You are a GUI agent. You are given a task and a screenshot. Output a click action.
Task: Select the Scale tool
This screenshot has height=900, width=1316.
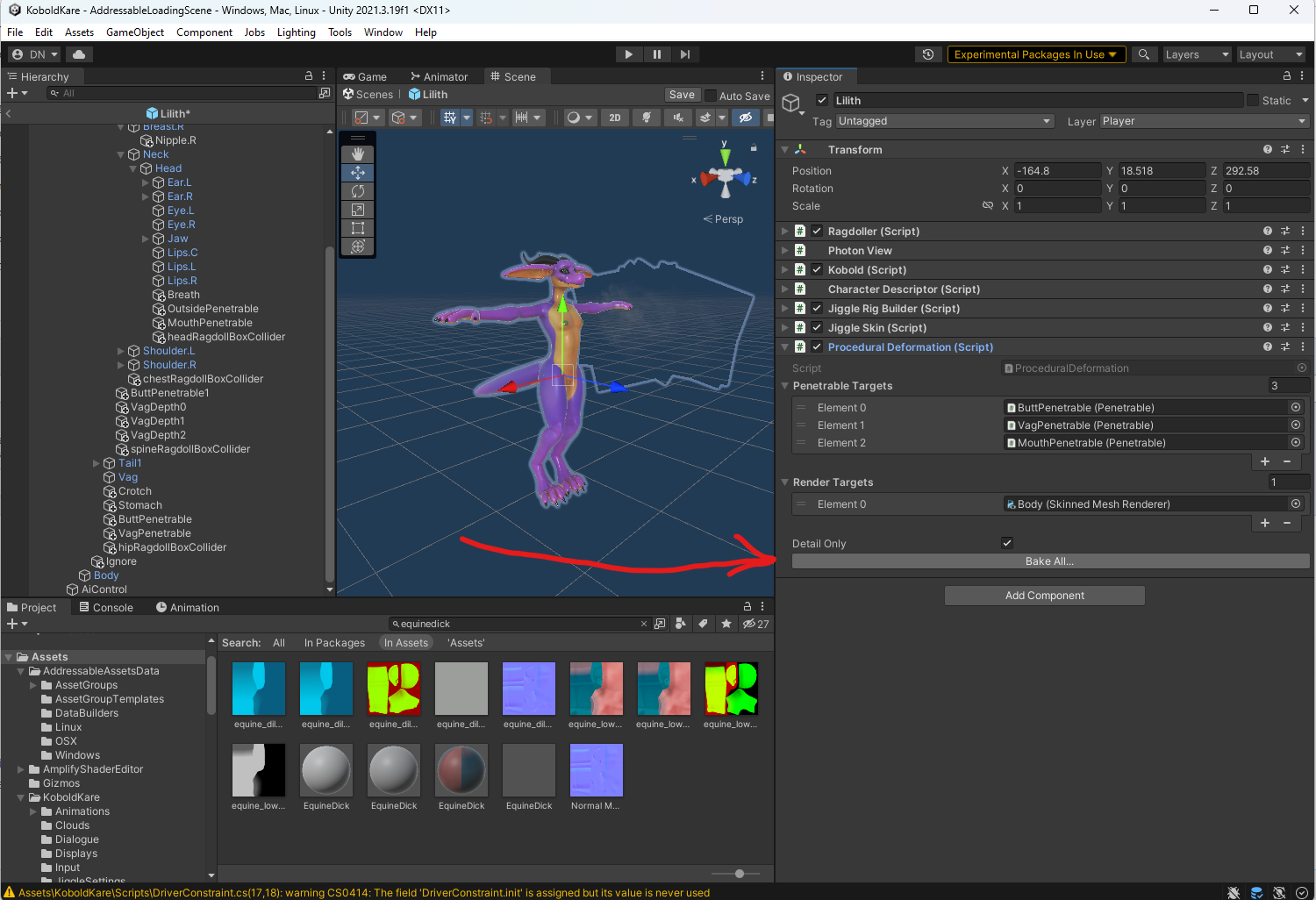coord(358,210)
